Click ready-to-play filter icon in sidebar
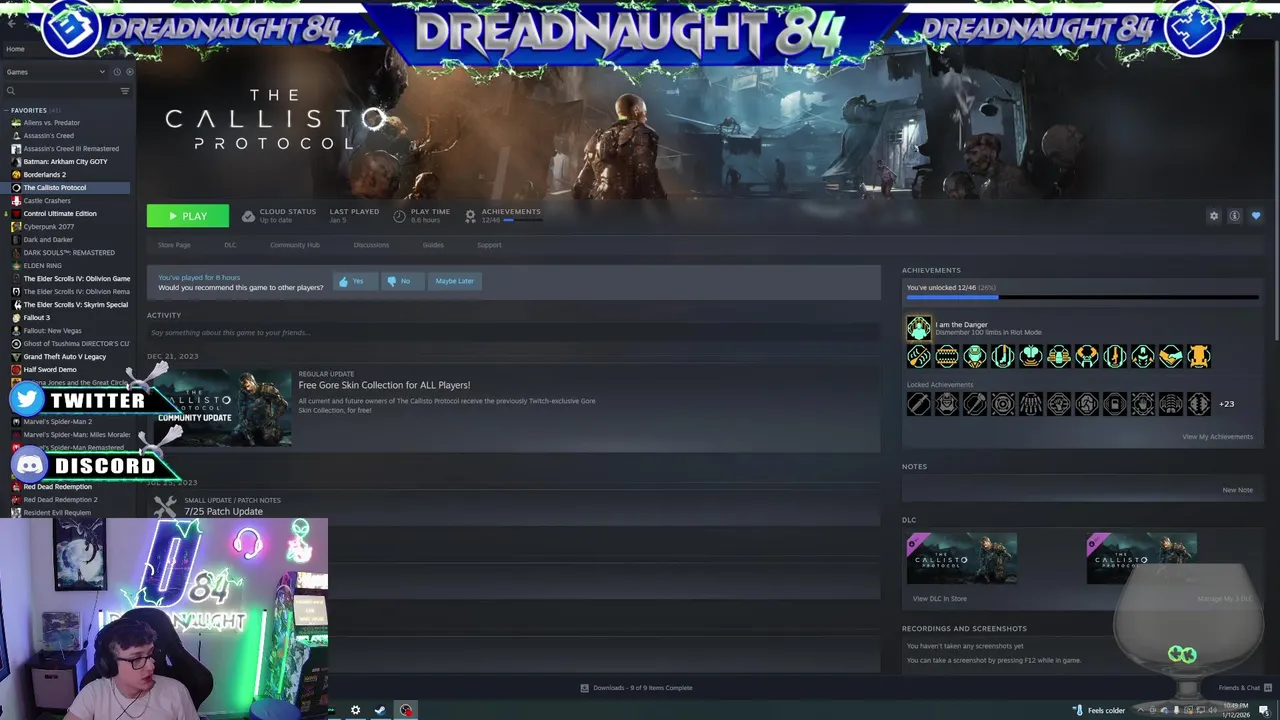The image size is (1280, 720). pos(129,72)
